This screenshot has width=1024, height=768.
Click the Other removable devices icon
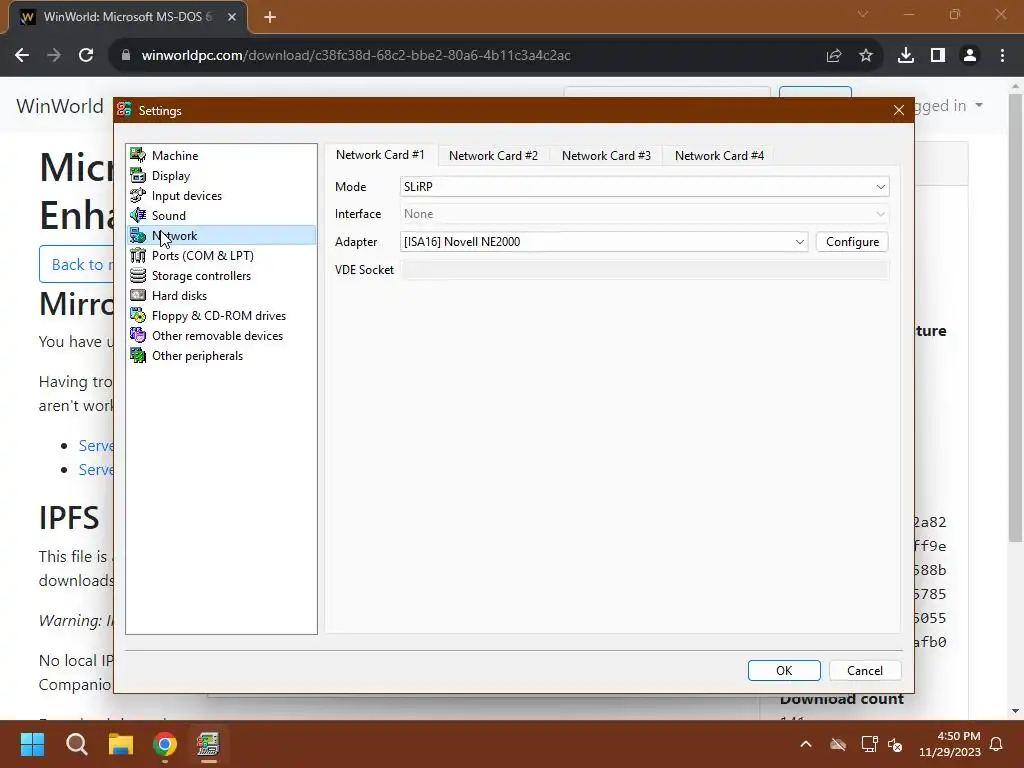138,335
